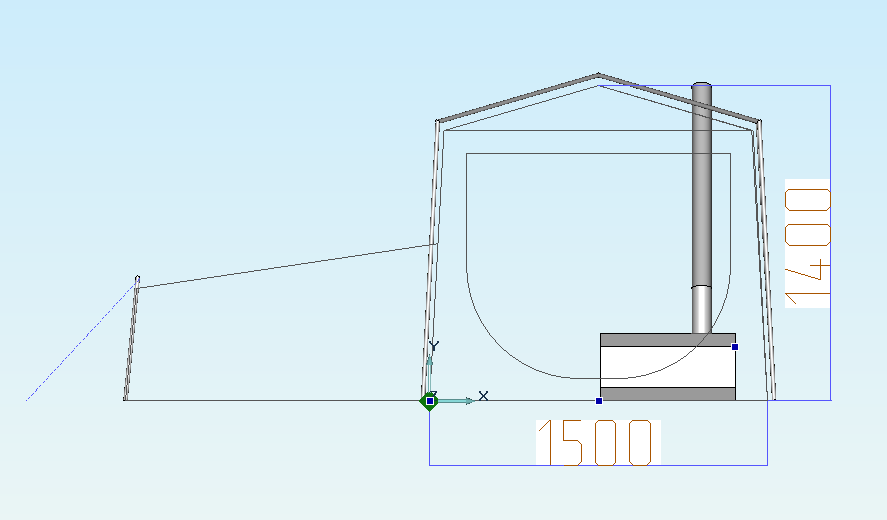This screenshot has height=520, width=887.
Task: Select the 1400 height dimension text
Action: point(808,243)
